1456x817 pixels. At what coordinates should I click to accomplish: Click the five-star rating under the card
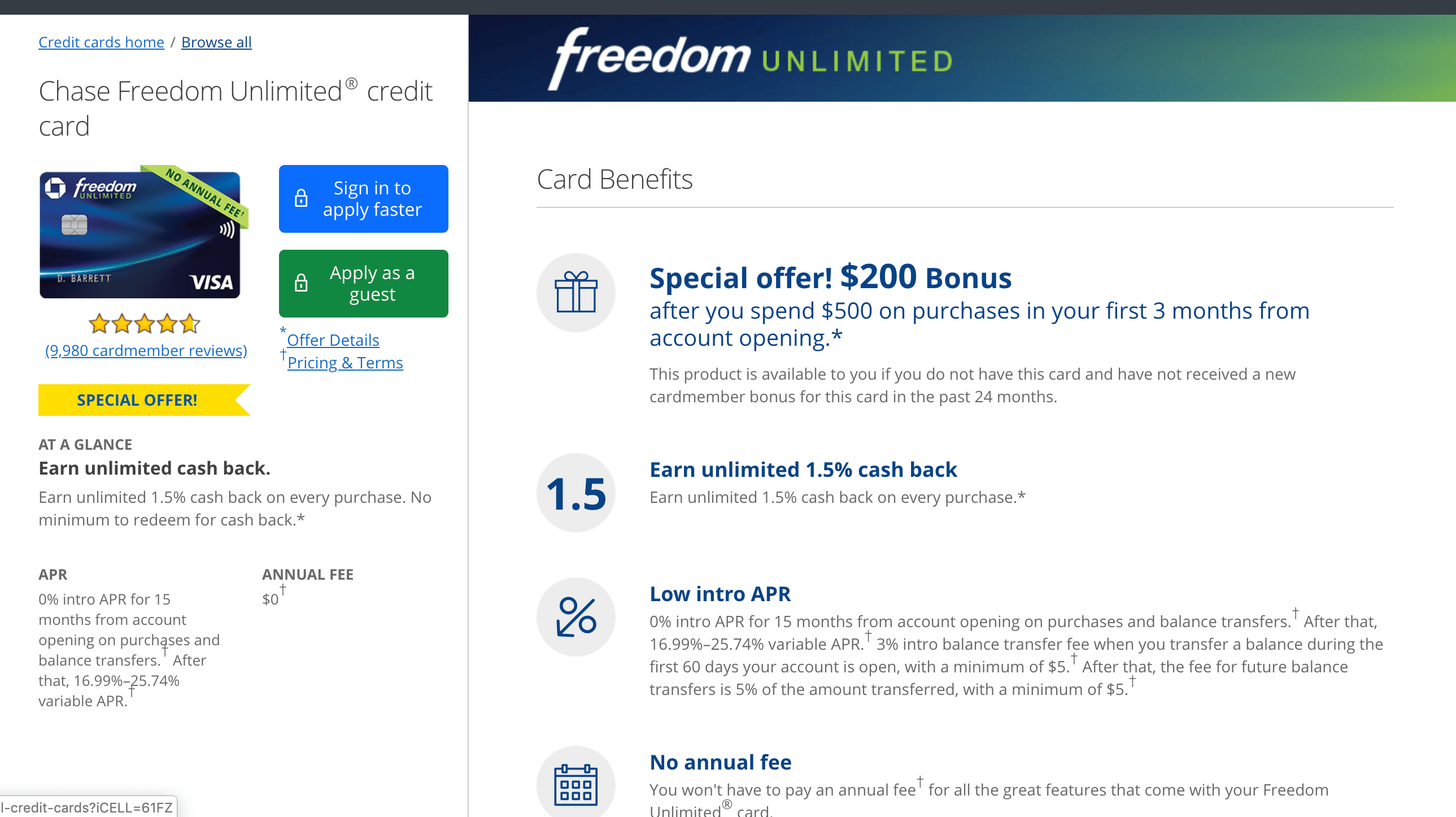tap(144, 323)
